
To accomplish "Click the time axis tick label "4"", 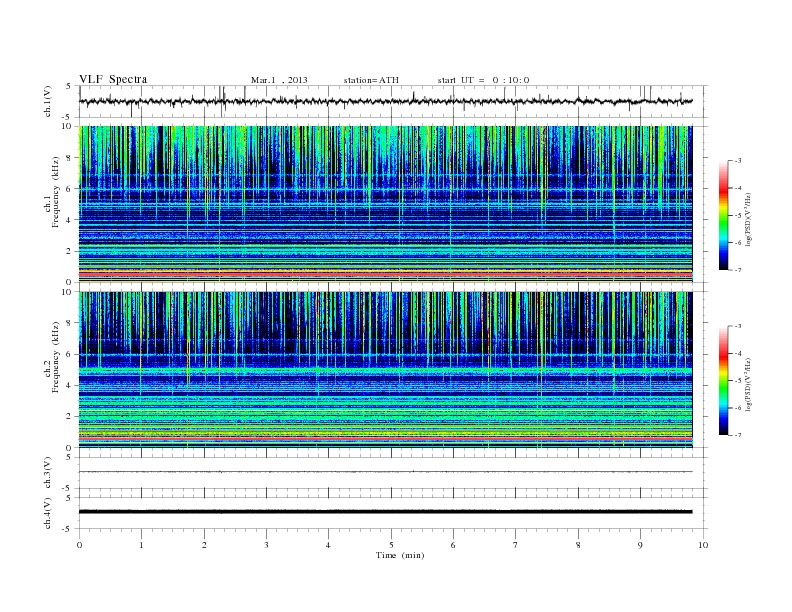I will (x=328, y=545).
